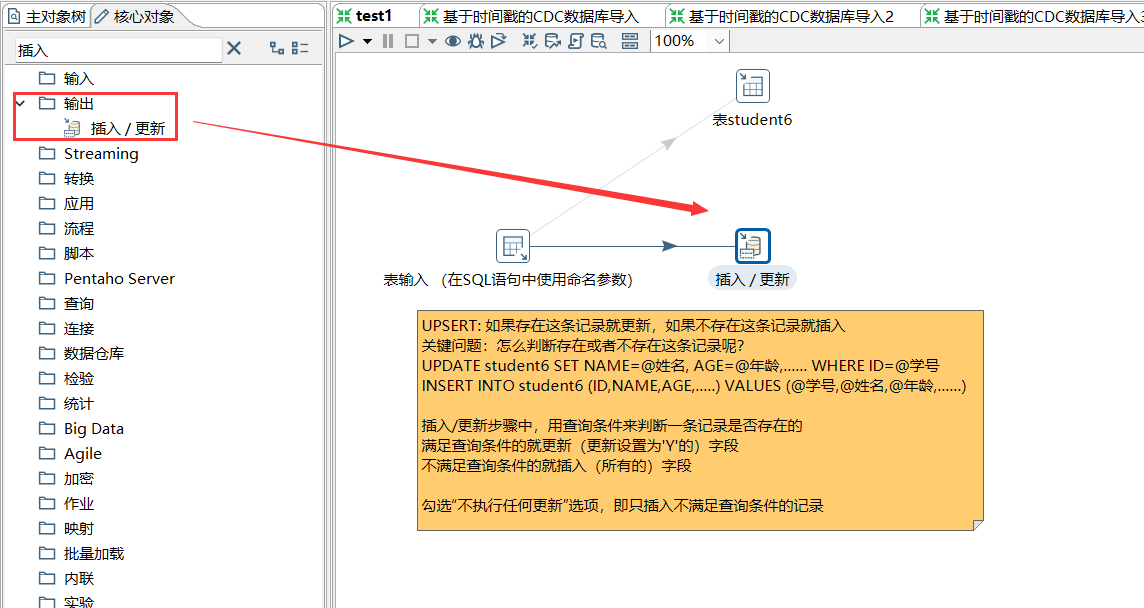The height and width of the screenshot is (608, 1144).
Task: Collapse the 输出 folder in the tree
Action: point(22,102)
